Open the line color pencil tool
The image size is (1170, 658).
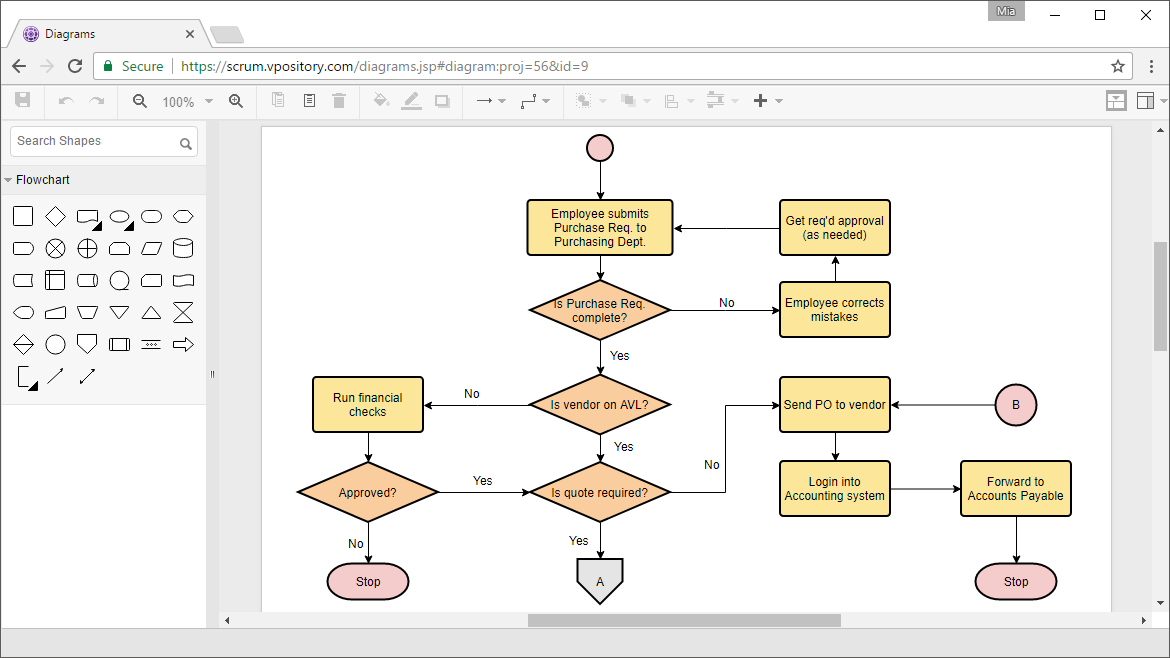coord(411,101)
